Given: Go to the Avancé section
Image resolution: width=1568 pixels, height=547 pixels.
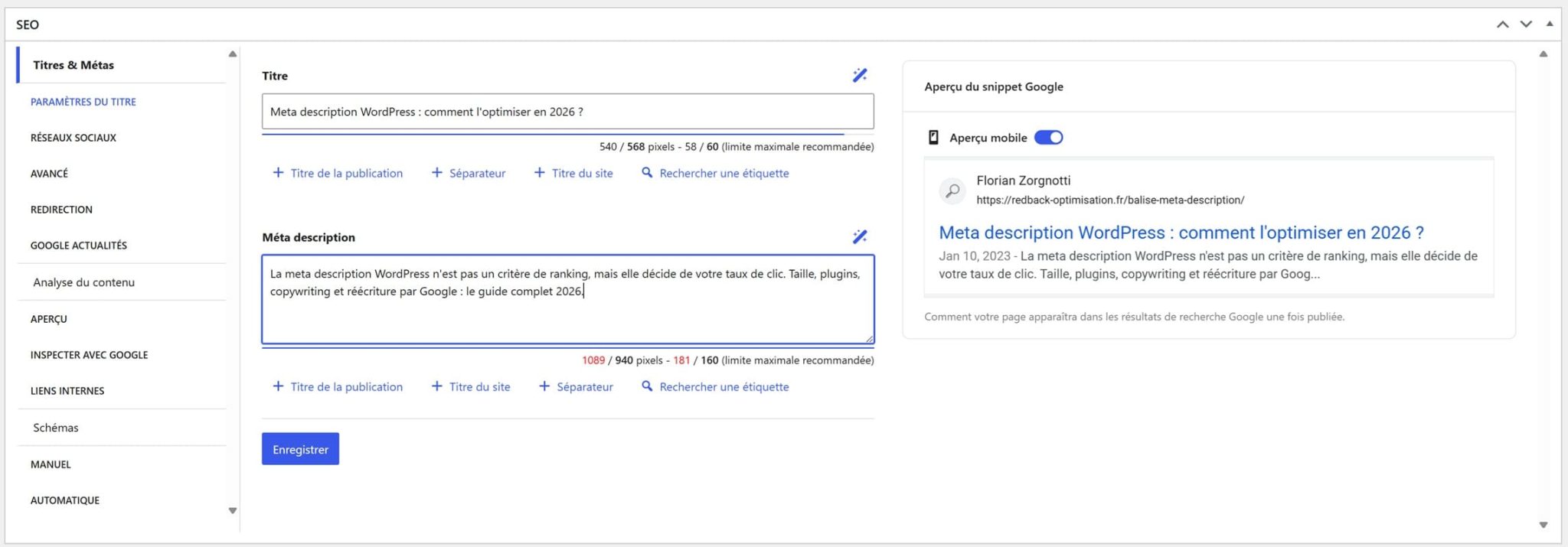Looking at the screenshot, I should coord(49,174).
